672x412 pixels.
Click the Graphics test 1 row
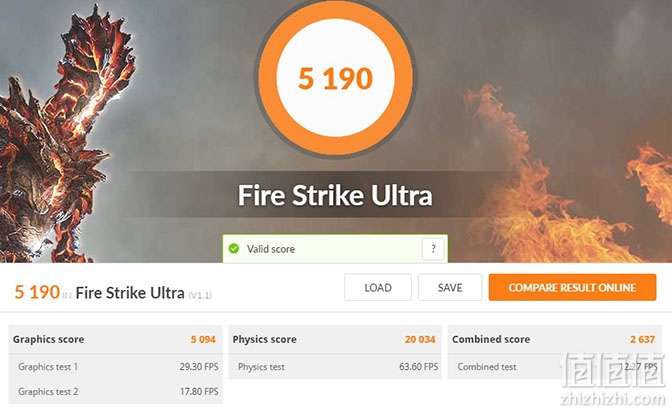tap(116, 367)
